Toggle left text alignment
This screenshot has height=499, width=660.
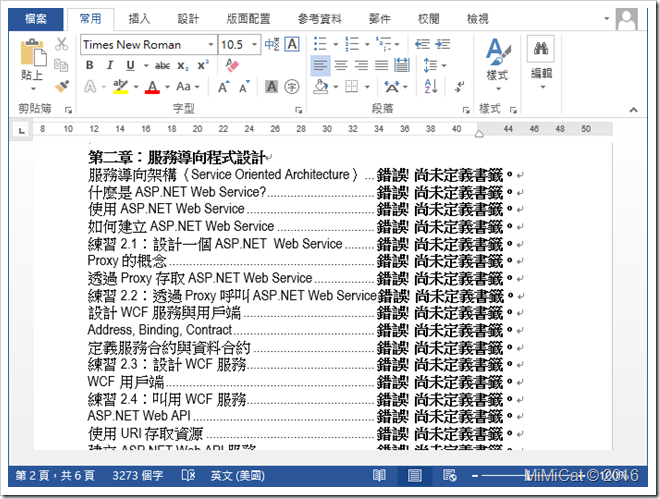click(320, 65)
